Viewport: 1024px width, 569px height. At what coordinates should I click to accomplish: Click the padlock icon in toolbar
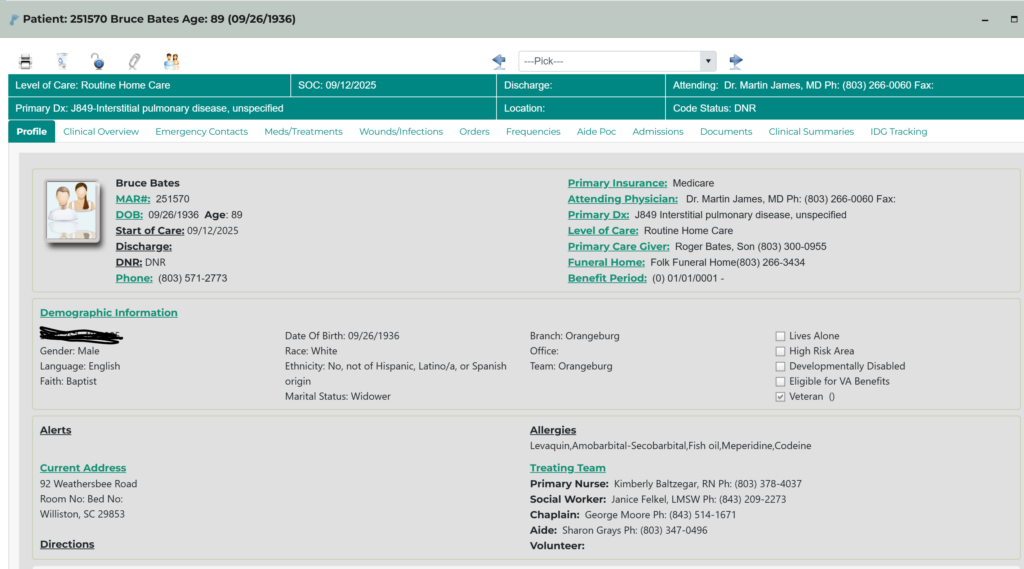(98, 61)
